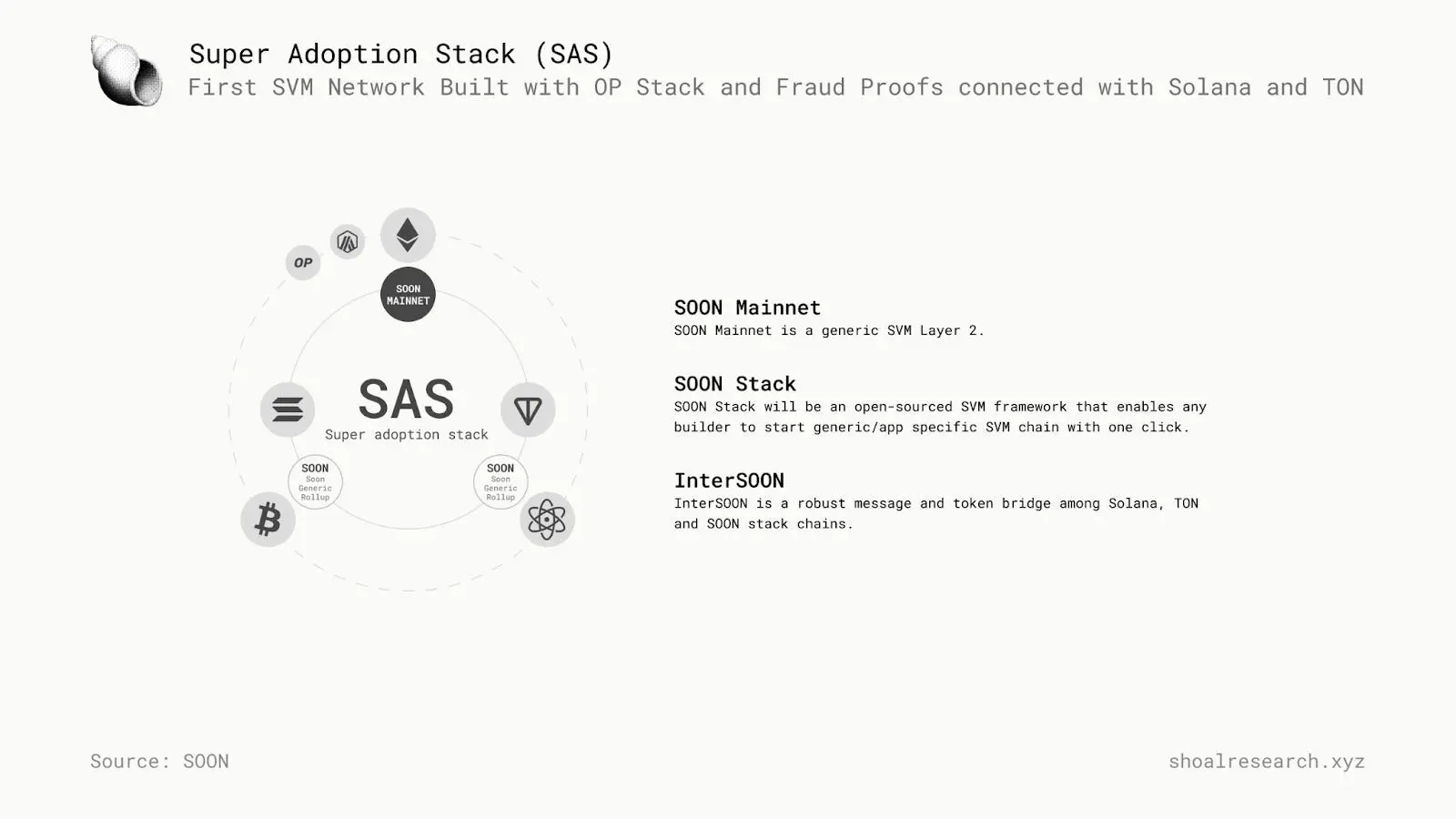Click the seashell logo
Image resolution: width=1456 pixels, height=819 pixels.
point(126,71)
